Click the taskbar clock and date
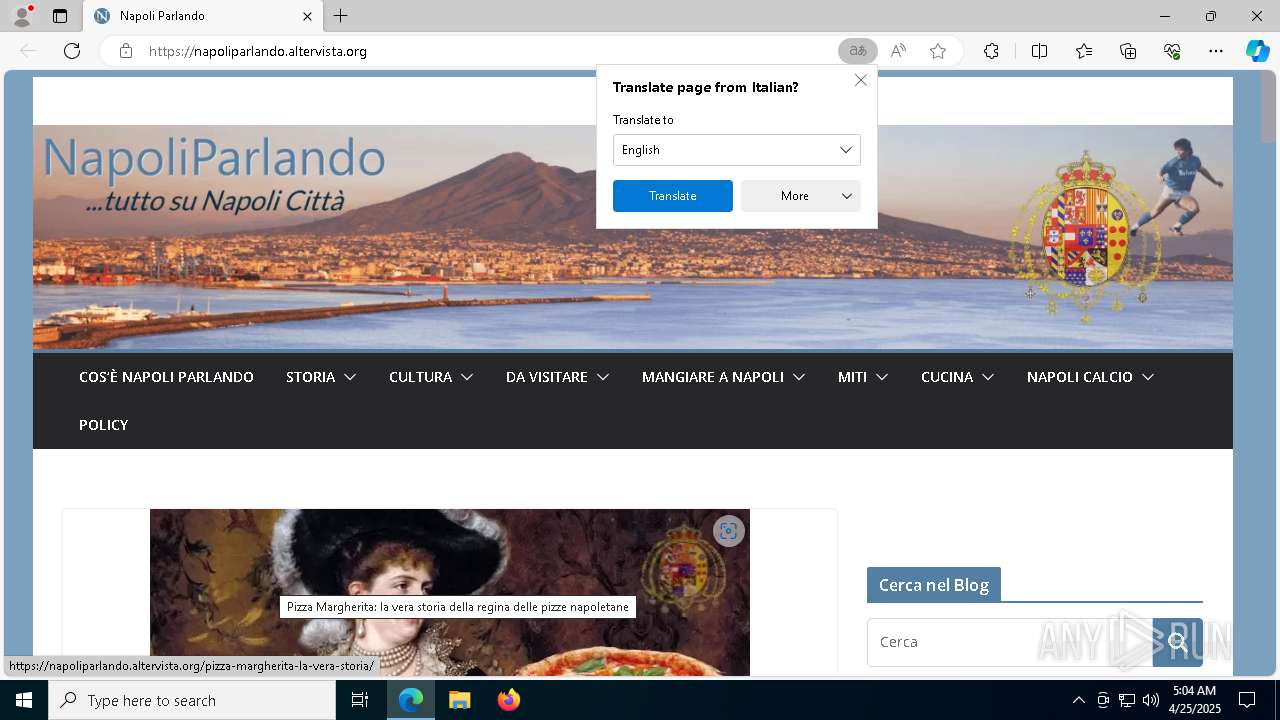 point(1195,700)
